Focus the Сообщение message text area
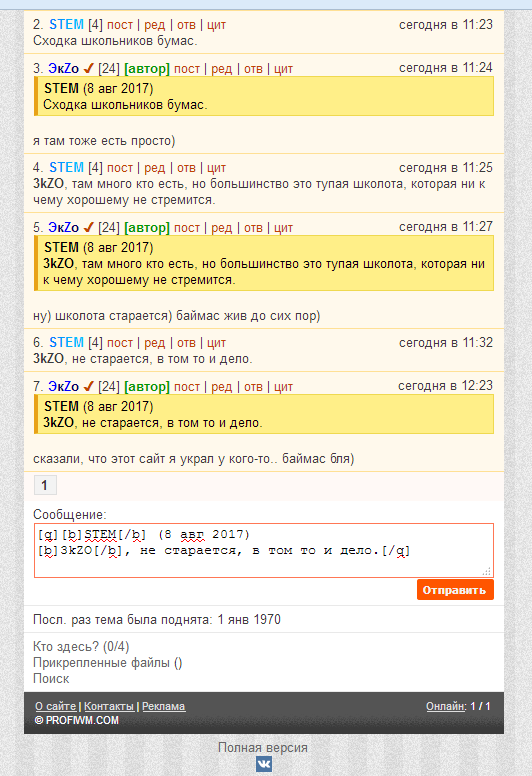The image size is (532, 776). coord(264,550)
